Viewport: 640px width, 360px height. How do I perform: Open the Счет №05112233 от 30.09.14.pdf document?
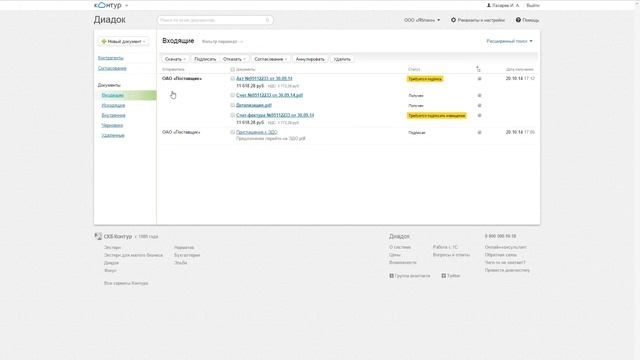click(x=269, y=95)
